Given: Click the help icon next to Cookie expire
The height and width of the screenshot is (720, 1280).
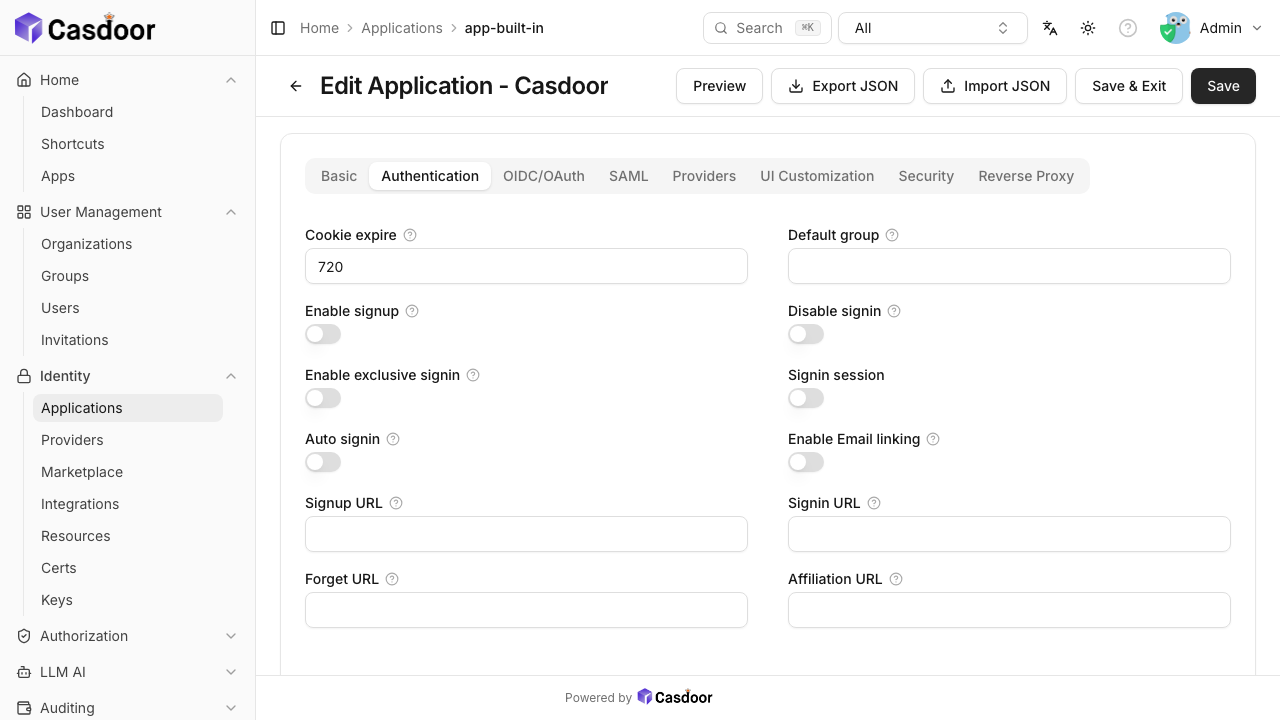Looking at the screenshot, I should 410,235.
